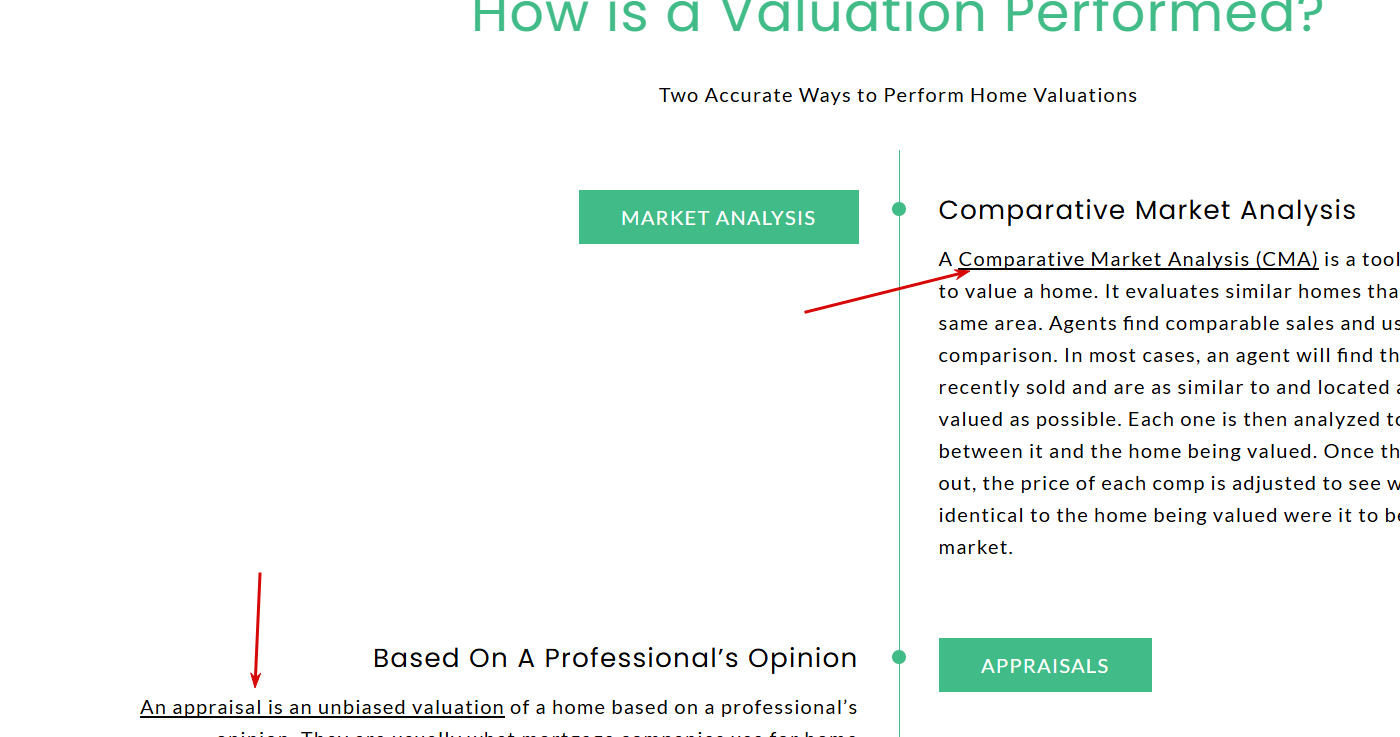Click the red arrow pointing at the appraisal link
The width and height of the screenshot is (1400, 737).
click(257, 630)
